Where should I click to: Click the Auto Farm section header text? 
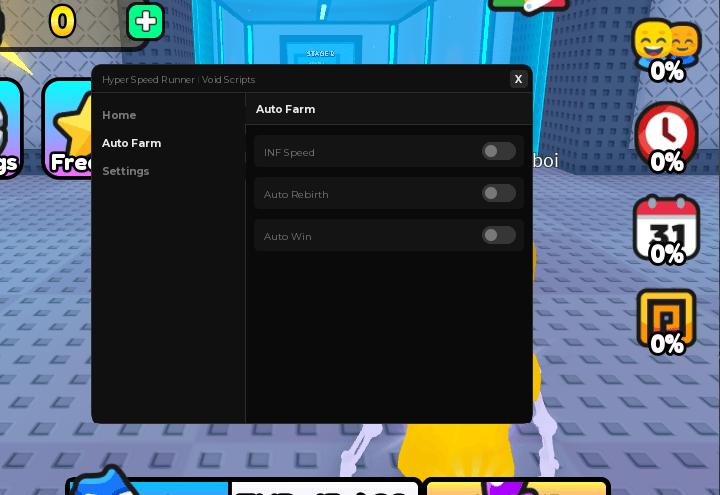coord(285,109)
